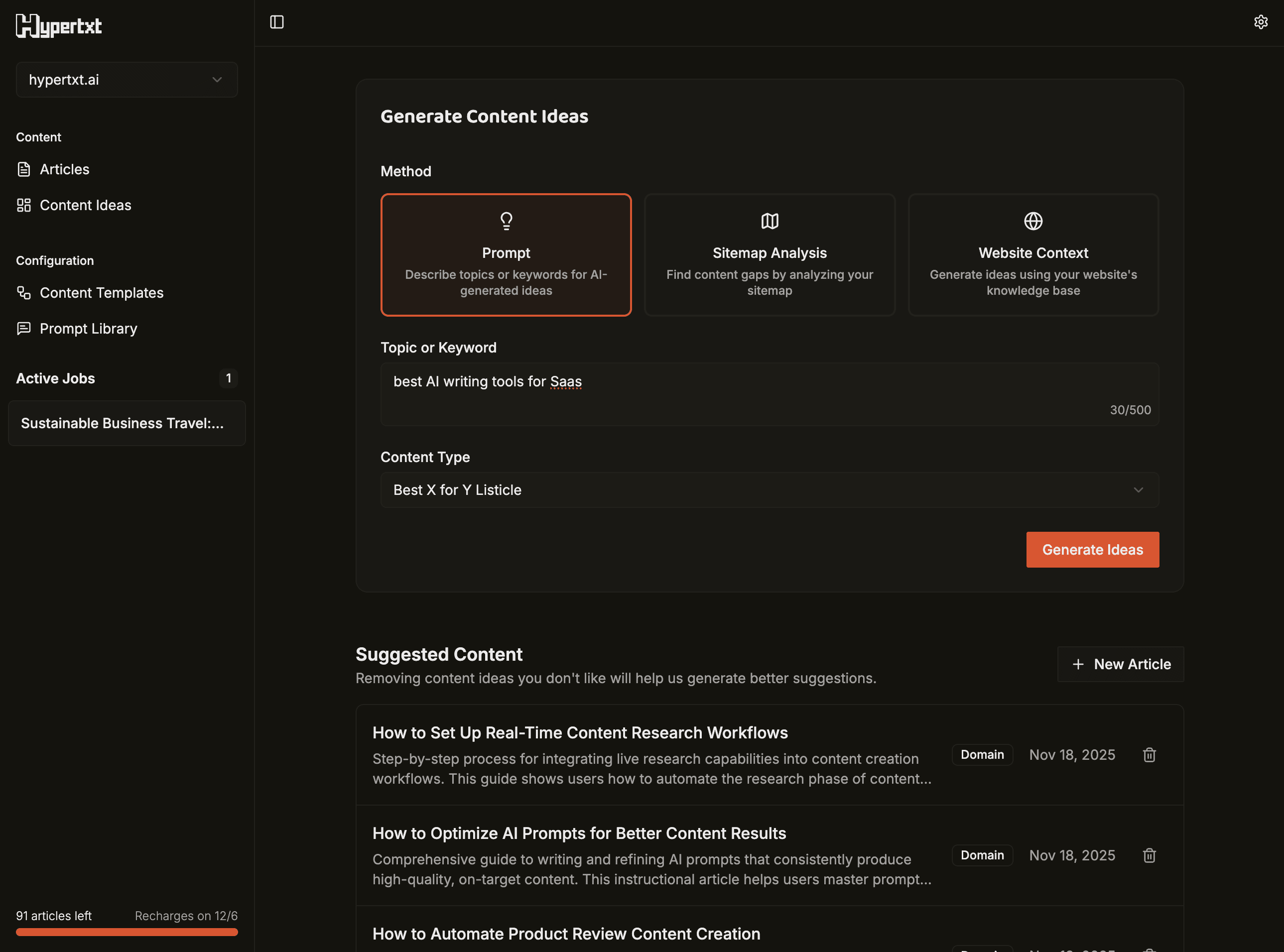This screenshot has height=952, width=1284.
Task: Click the map icon on Sitemap Analysis card
Action: (770, 221)
